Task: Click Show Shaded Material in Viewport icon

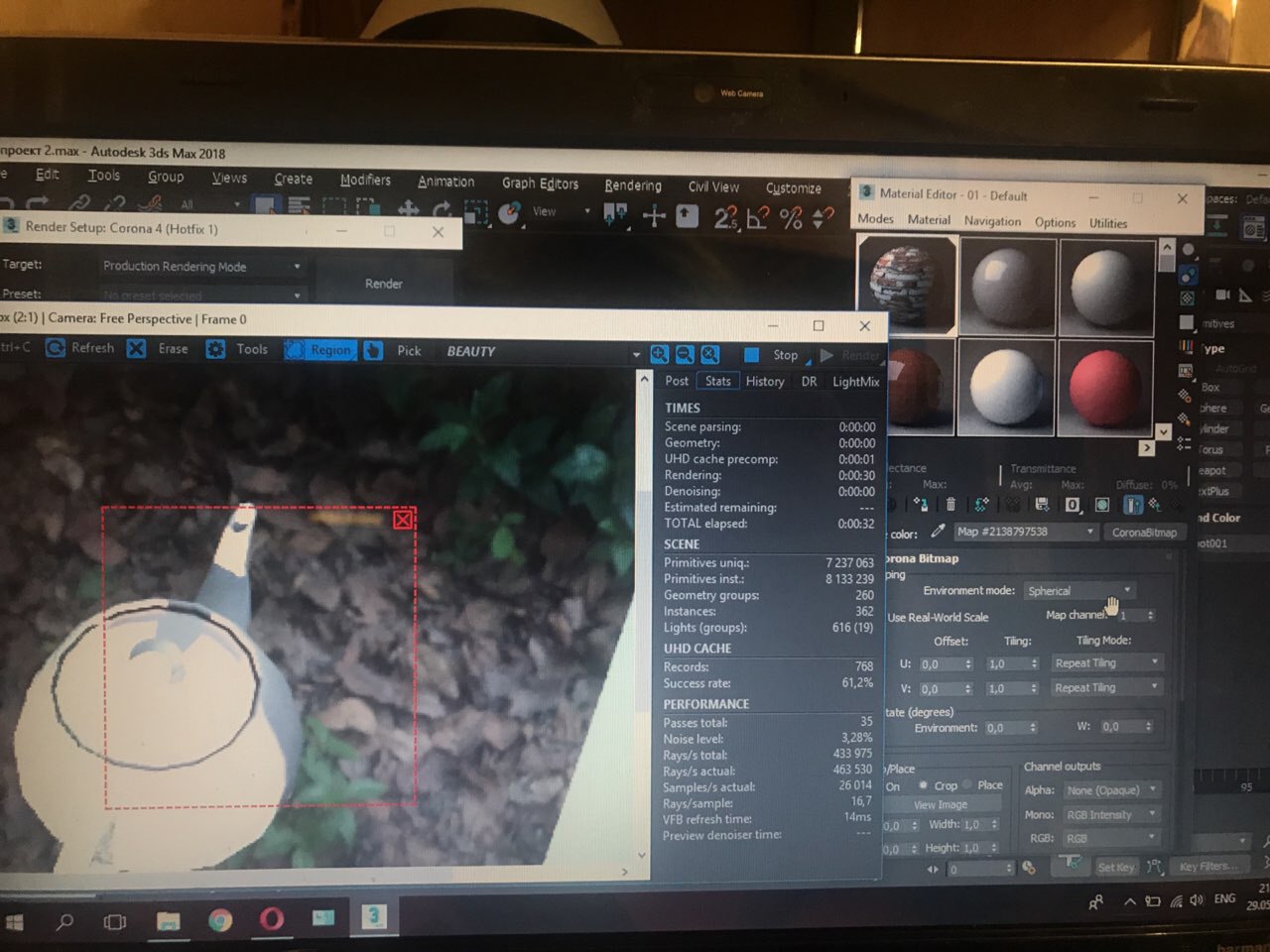Action: (x=1102, y=505)
